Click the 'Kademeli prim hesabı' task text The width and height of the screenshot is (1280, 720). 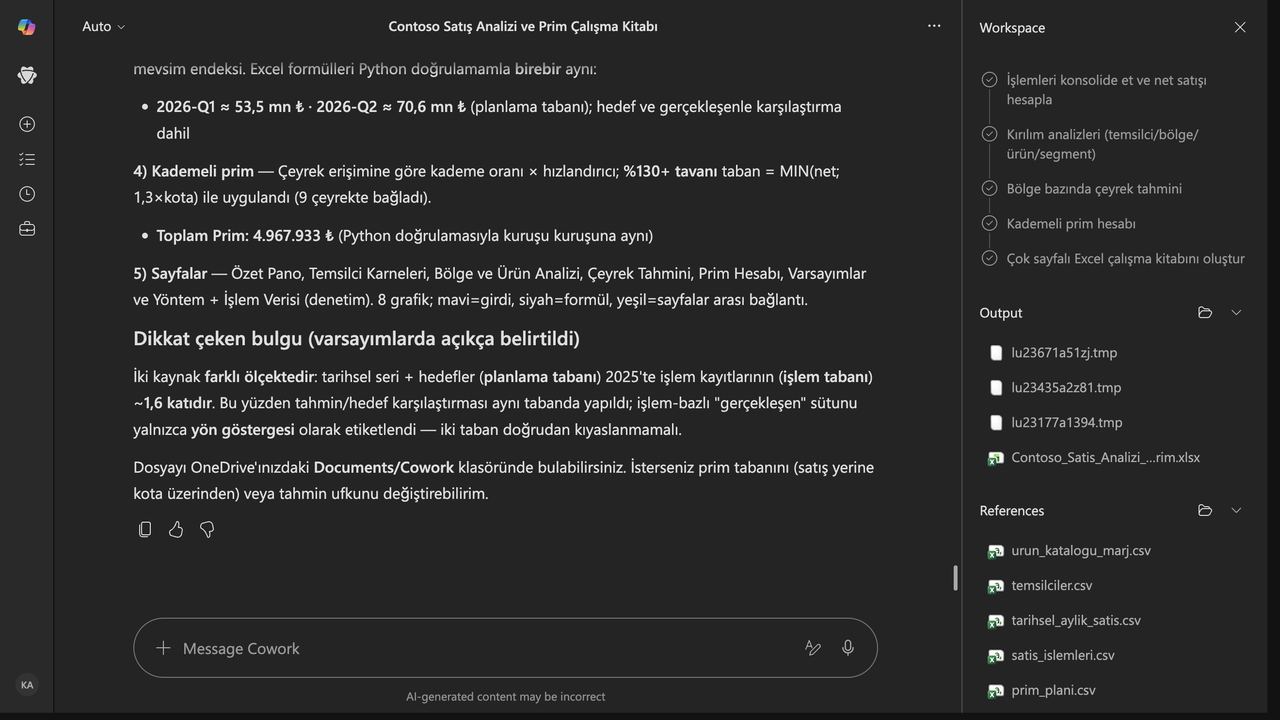tap(1071, 223)
